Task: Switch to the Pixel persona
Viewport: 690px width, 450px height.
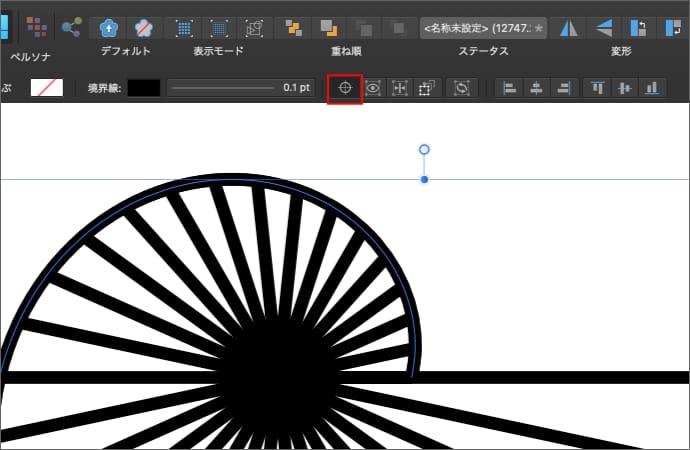Action: pos(37,27)
